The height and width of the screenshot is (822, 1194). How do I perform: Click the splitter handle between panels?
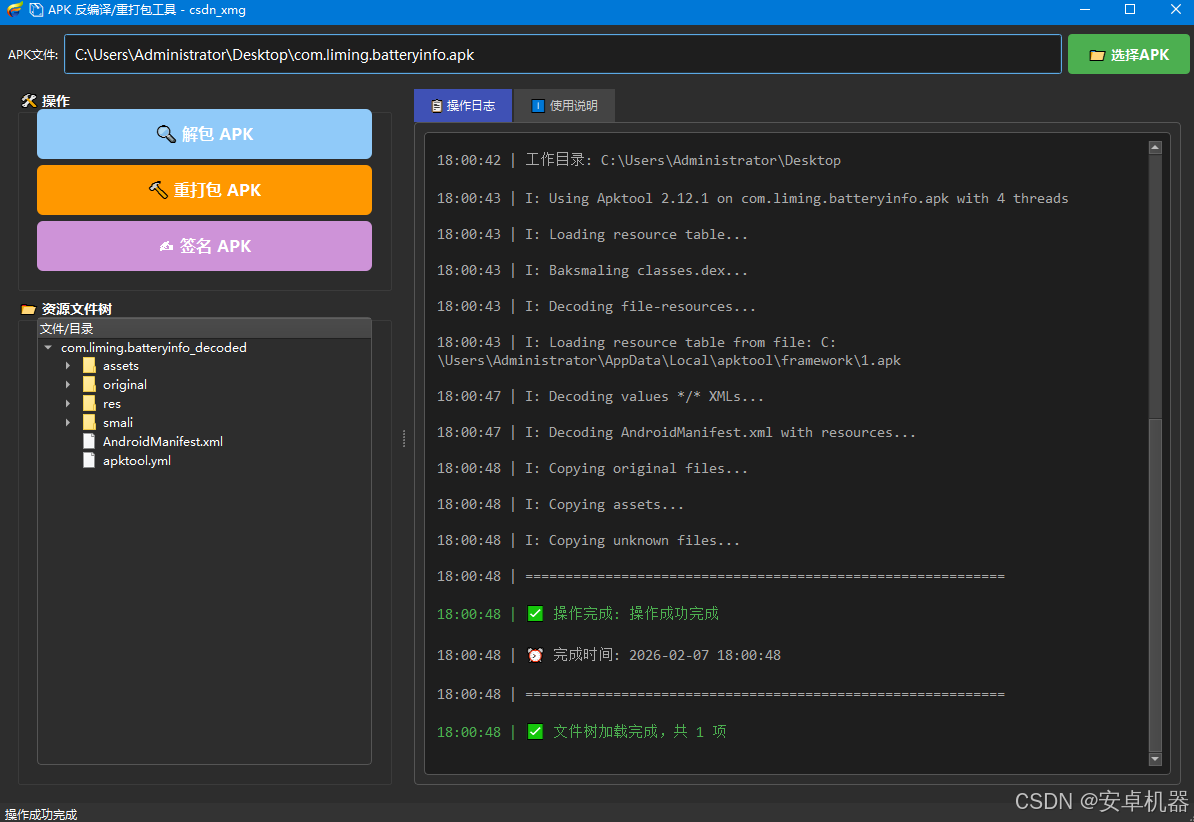click(404, 439)
